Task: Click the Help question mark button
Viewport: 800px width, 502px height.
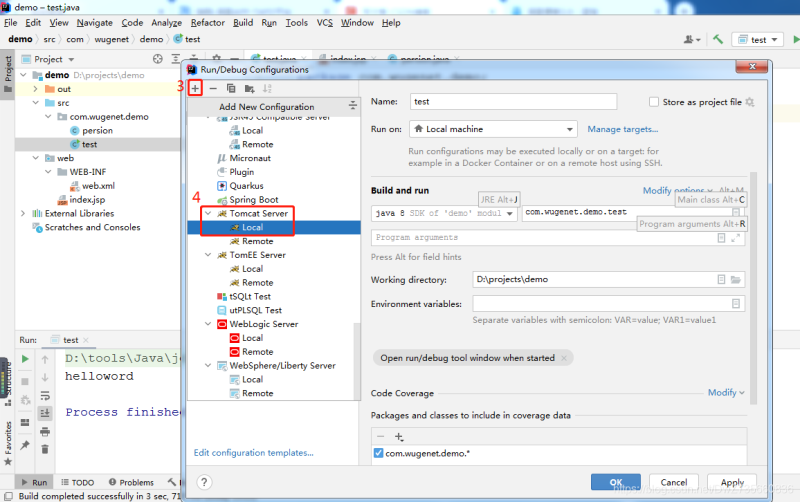Action: pyautogui.click(x=204, y=482)
